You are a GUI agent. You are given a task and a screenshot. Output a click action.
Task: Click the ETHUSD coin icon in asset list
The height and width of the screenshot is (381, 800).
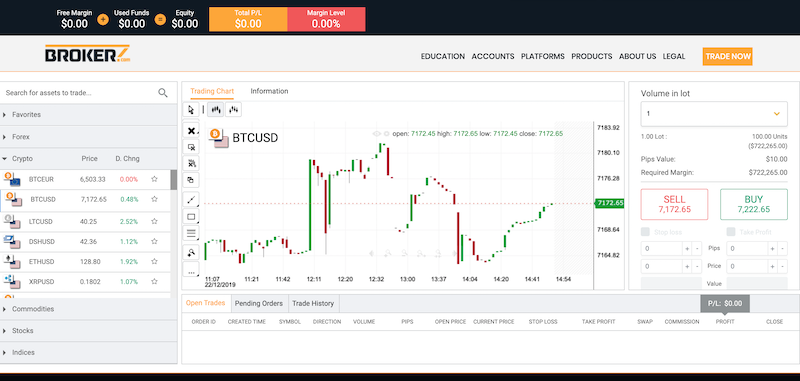(x=12, y=261)
